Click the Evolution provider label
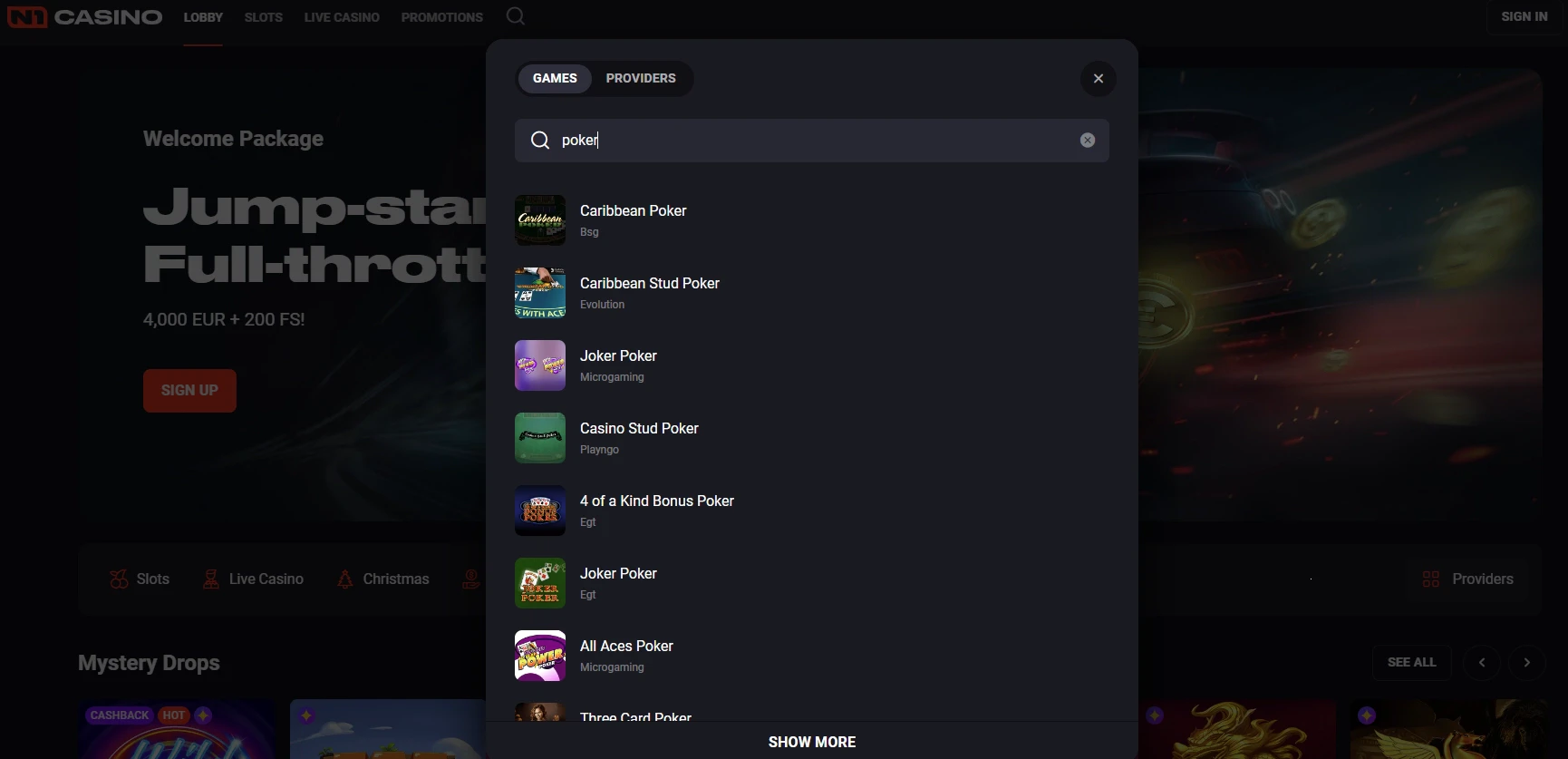Screen dimensions: 1568x759 (x=603, y=305)
